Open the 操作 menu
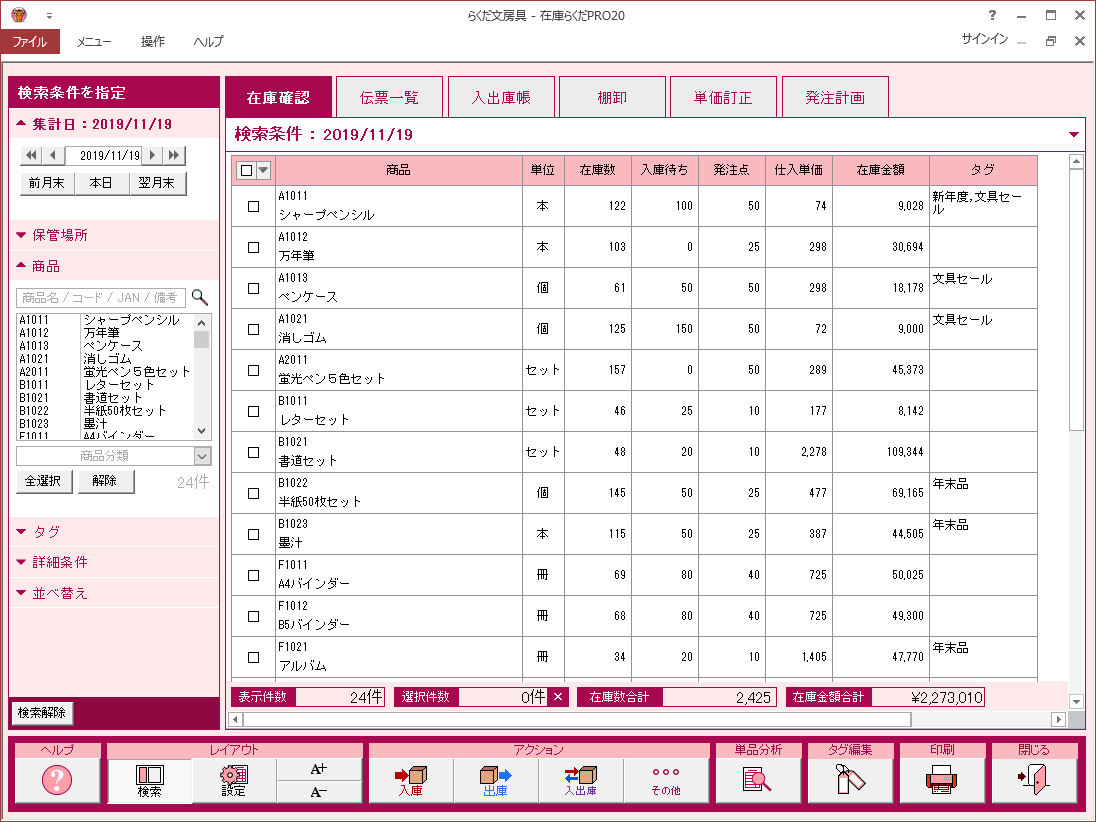 click(153, 42)
